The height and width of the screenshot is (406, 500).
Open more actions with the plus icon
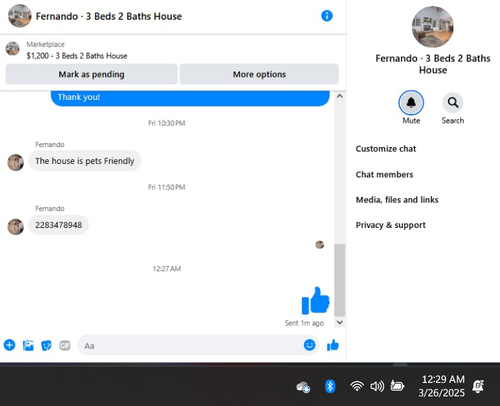pos(9,345)
